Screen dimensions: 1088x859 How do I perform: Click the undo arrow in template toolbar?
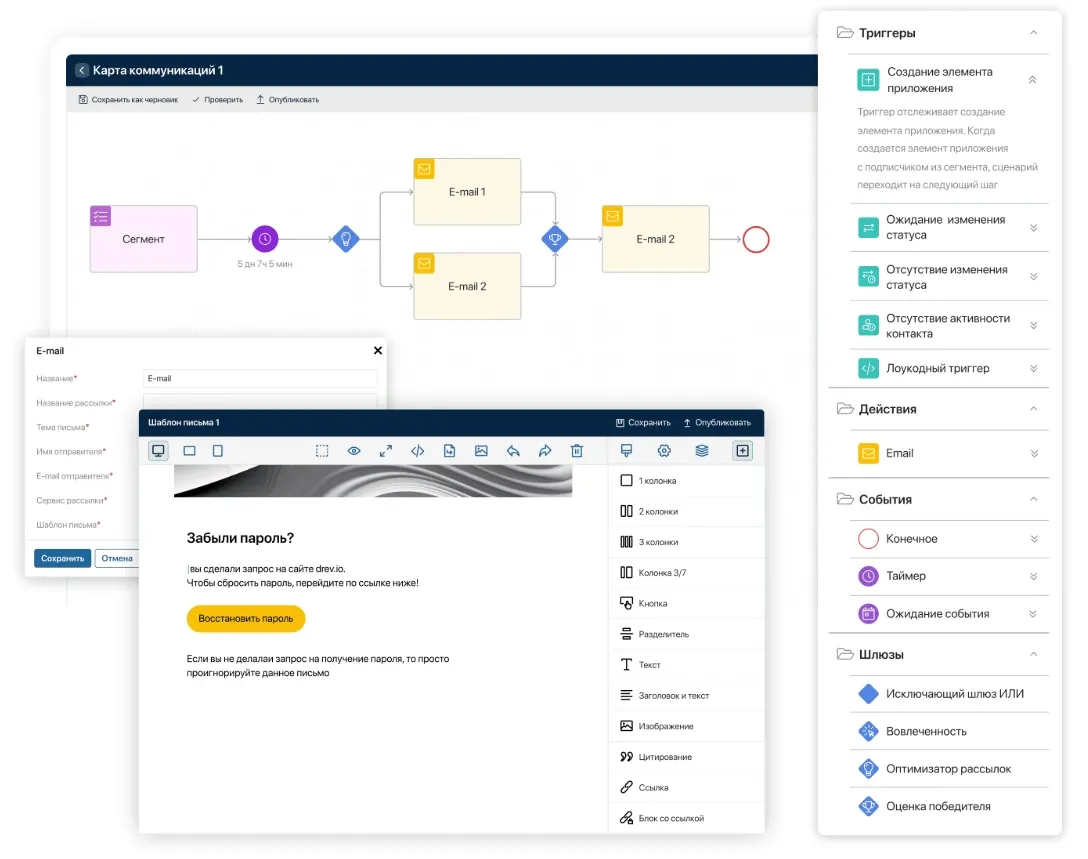513,451
